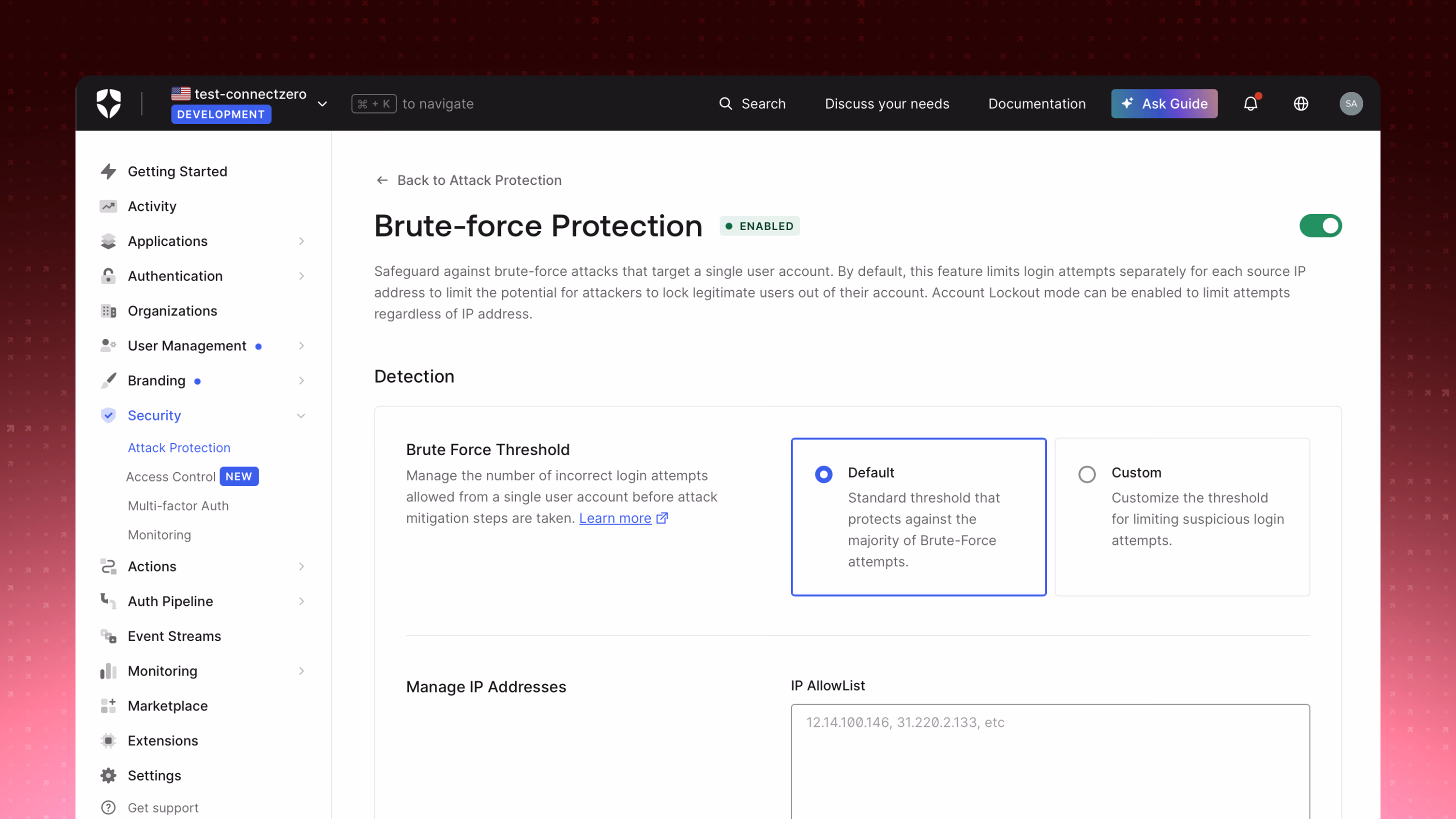
Task: Click the User Management people icon
Action: pos(108,345)
